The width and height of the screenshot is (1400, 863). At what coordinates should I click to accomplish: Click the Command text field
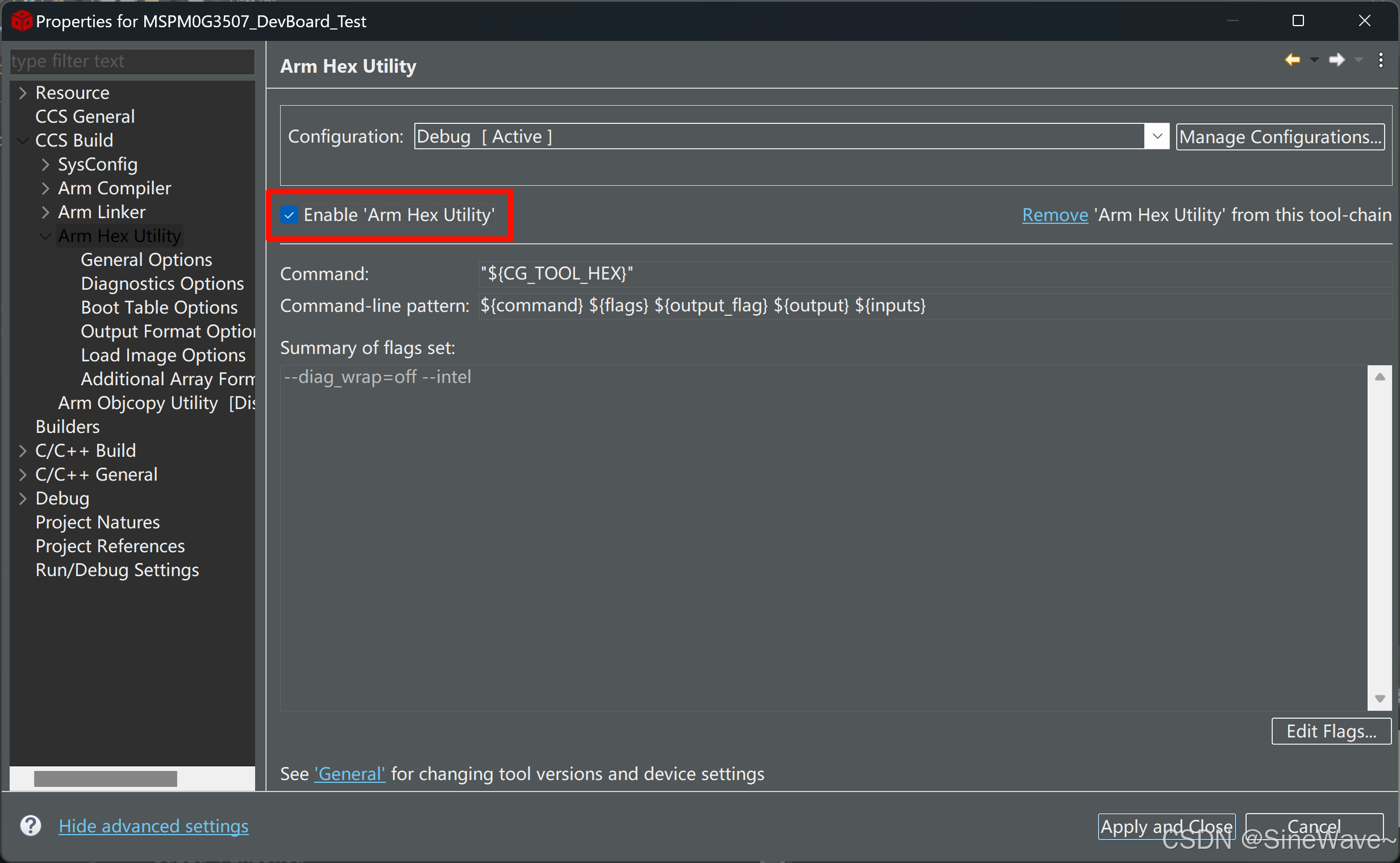click(x=935, y=274)
